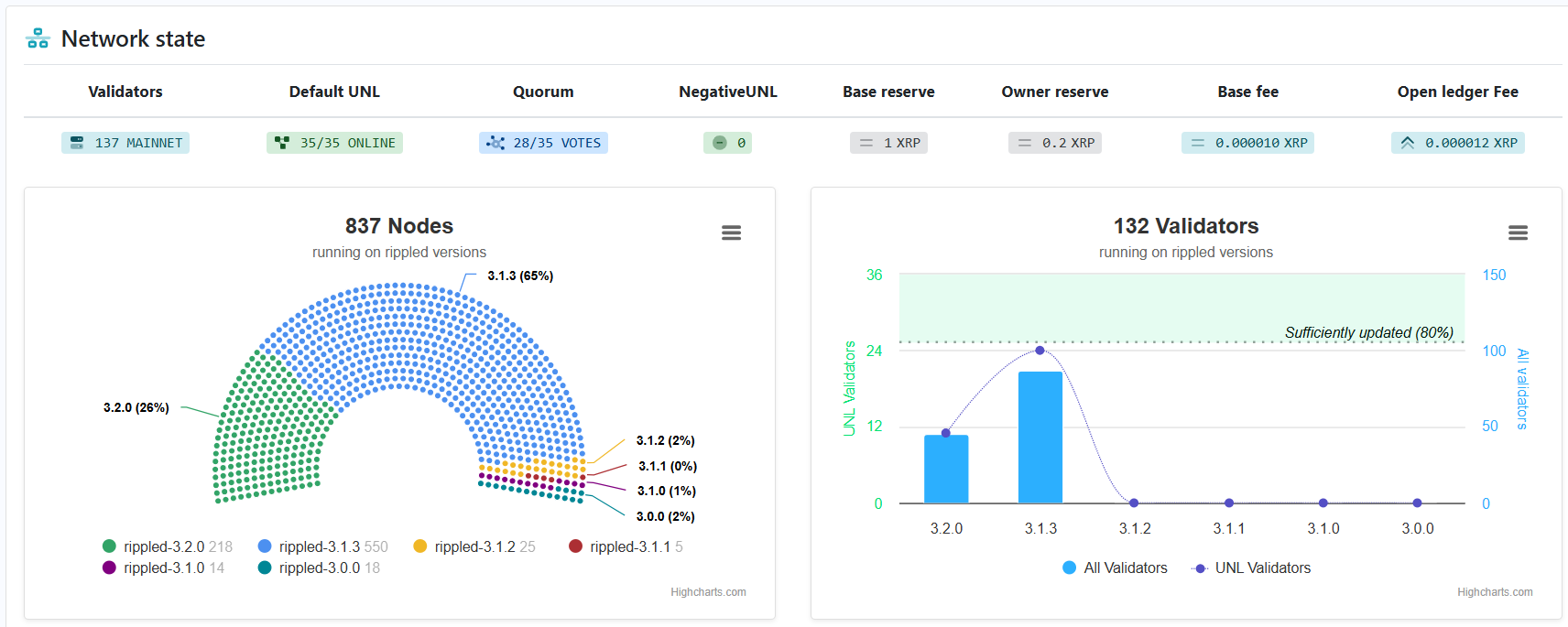Click the equals icon in 1 XRP badge

click(x=866, y=143)
